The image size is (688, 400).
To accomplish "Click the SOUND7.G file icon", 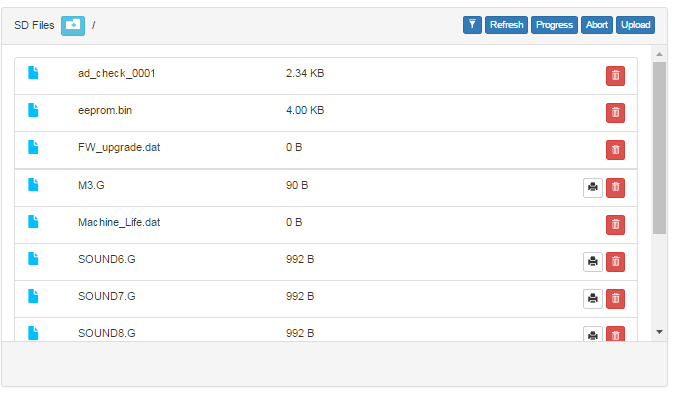I will (x=33, y=296).
